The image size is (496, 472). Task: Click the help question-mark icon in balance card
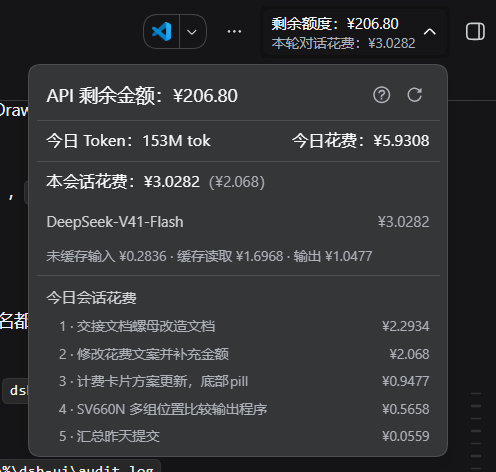click(382, 95)
